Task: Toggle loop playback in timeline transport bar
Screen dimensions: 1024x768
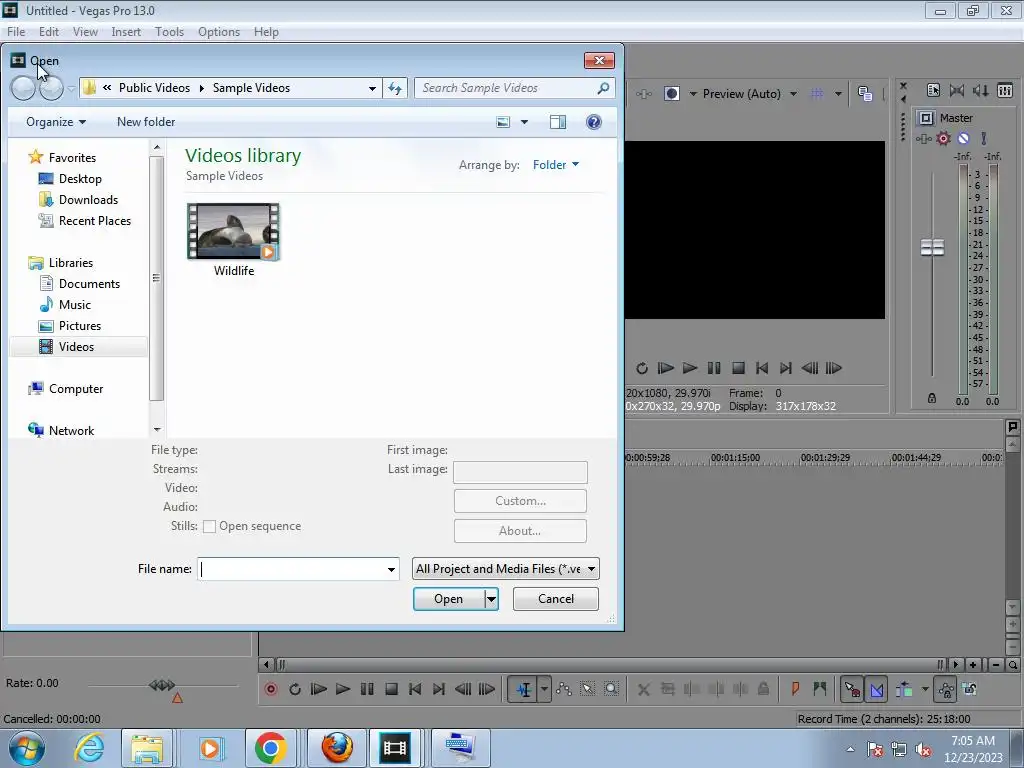Action: click(x=295, y=689)
